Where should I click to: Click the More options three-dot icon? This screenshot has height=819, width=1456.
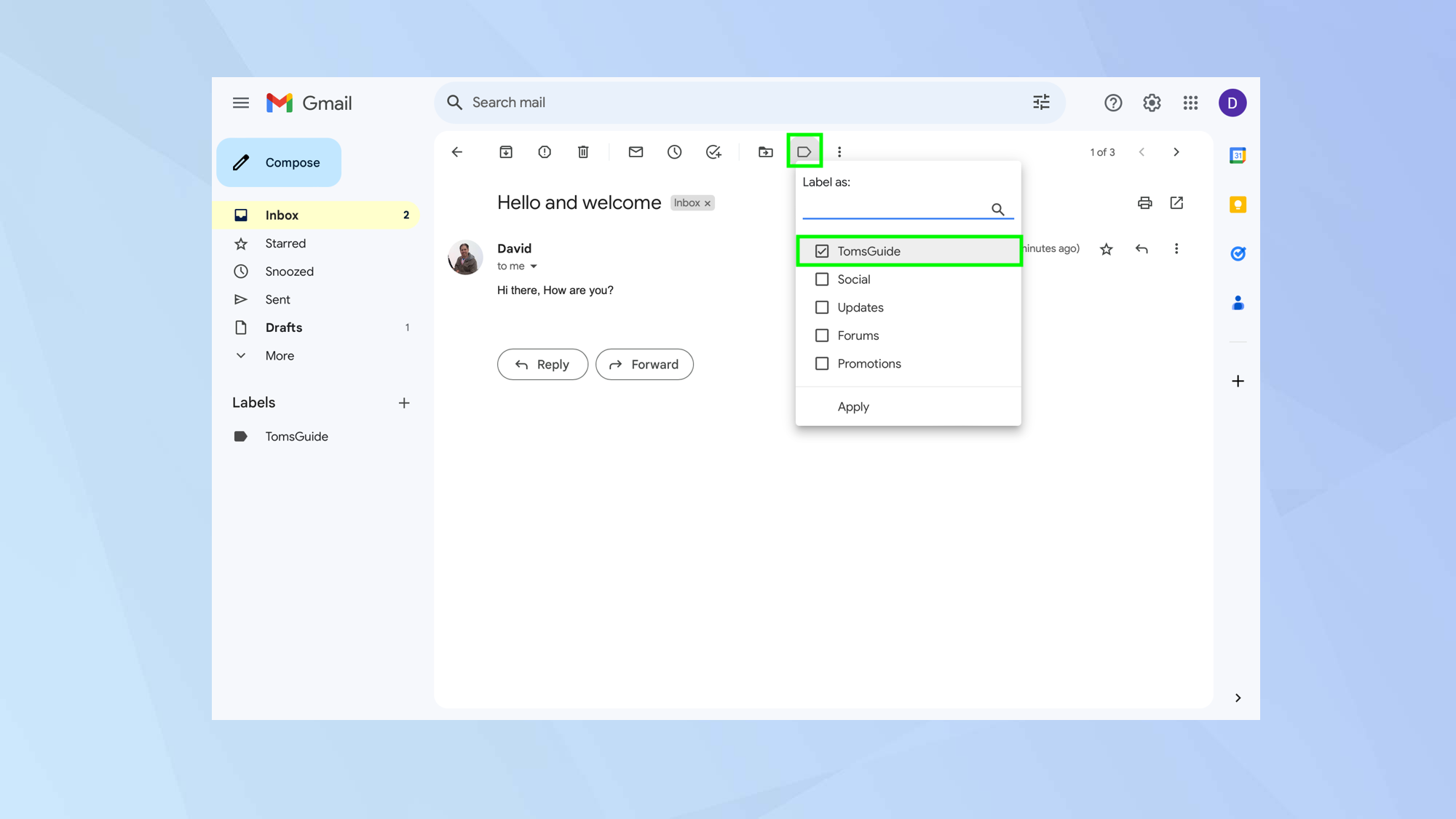coord(840,151)
